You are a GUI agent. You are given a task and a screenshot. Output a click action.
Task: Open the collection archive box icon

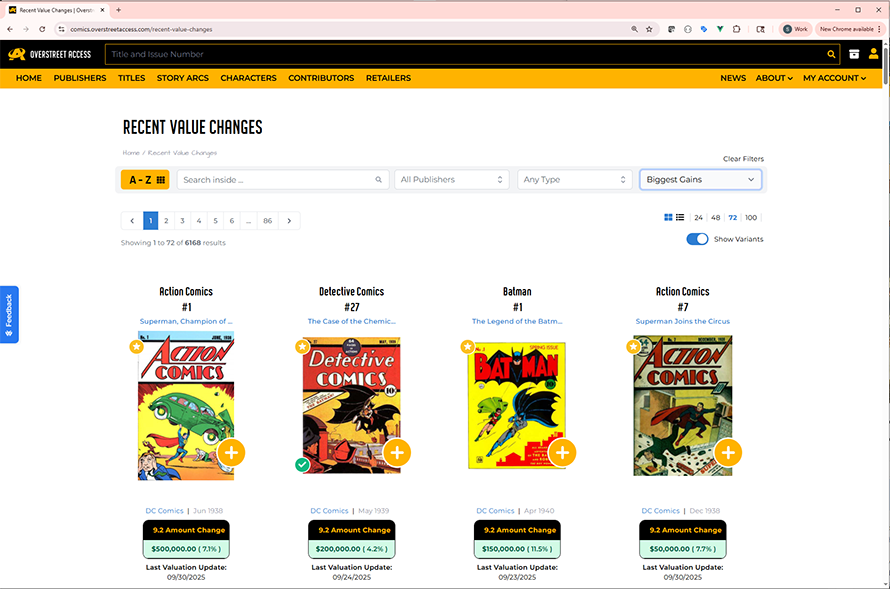click(855, 54)
